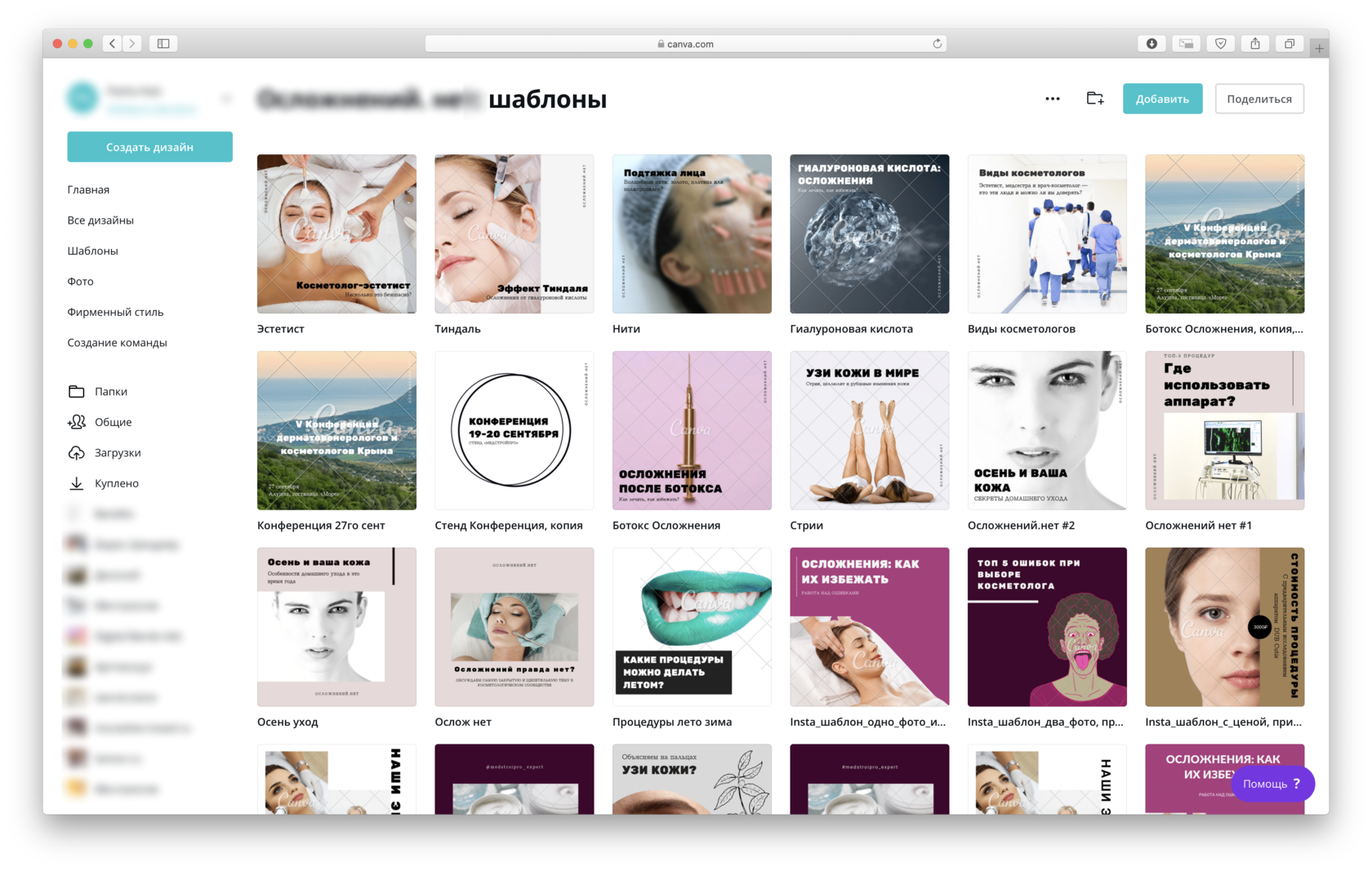The width and height of the screenshot is (1372, 871).
Task: Click the Safari forward arrow
Action: 131,43
